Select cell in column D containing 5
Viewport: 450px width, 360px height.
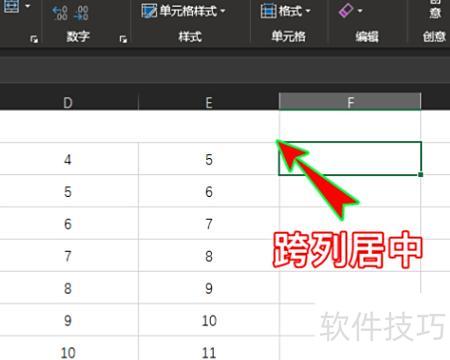tap(68, 191)
